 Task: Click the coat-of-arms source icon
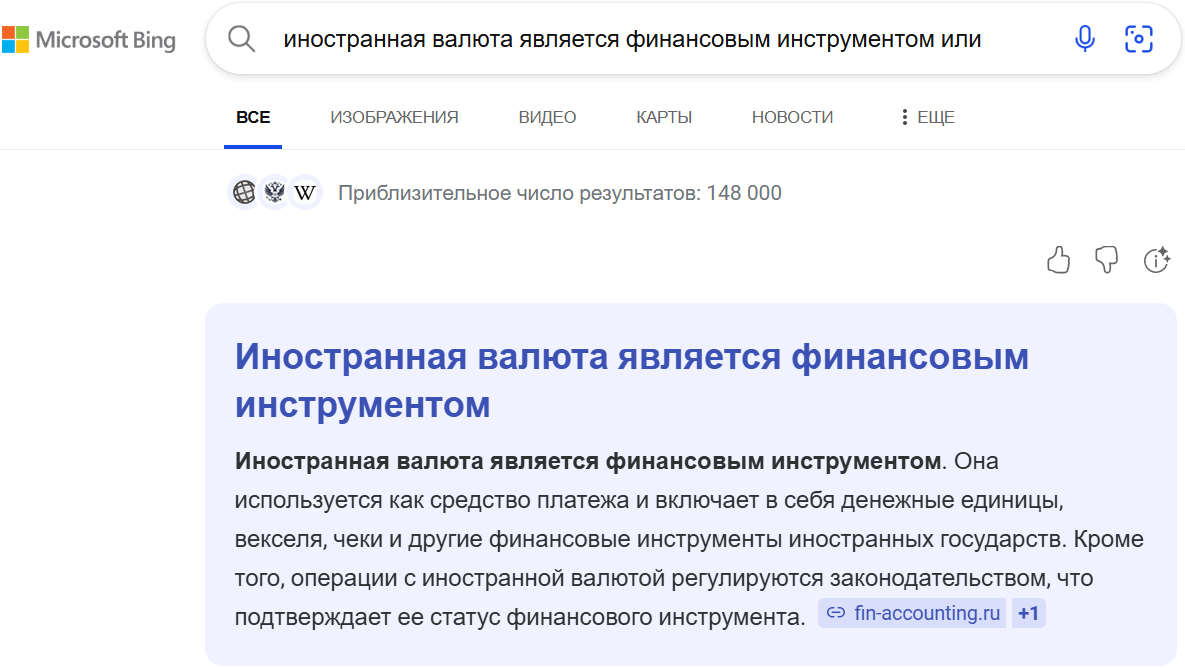coord(274,192)
